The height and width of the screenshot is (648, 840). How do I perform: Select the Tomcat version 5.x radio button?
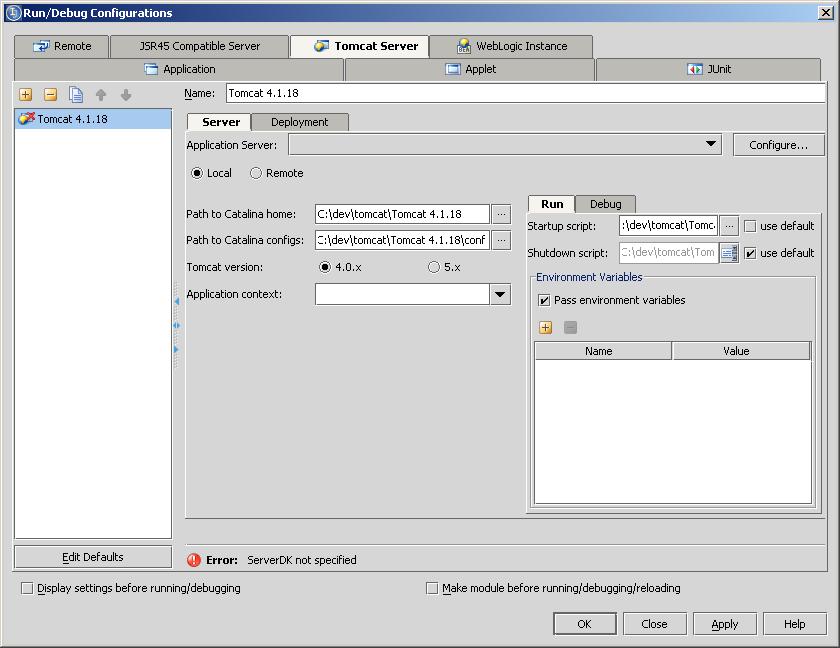click(433, 267)
